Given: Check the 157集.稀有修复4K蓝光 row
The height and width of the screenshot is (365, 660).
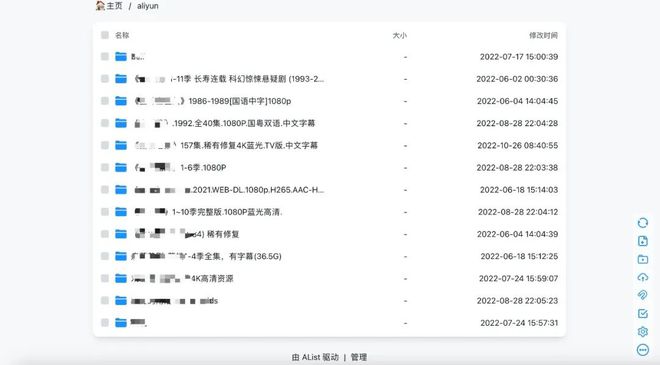Looking at the screenshot, I should coord(105,145).
